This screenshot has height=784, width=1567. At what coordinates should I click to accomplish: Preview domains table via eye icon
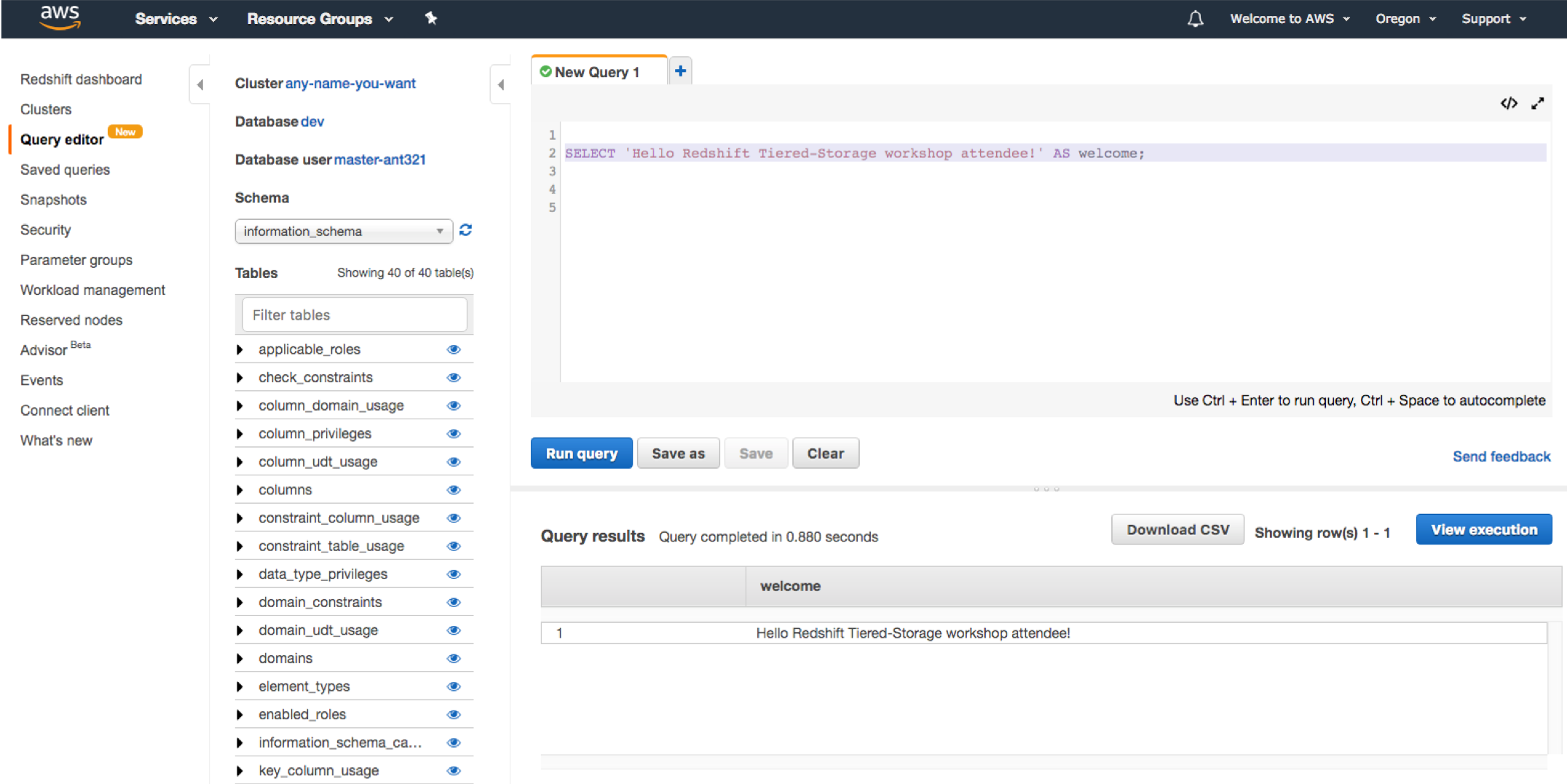tap(454, 658)
